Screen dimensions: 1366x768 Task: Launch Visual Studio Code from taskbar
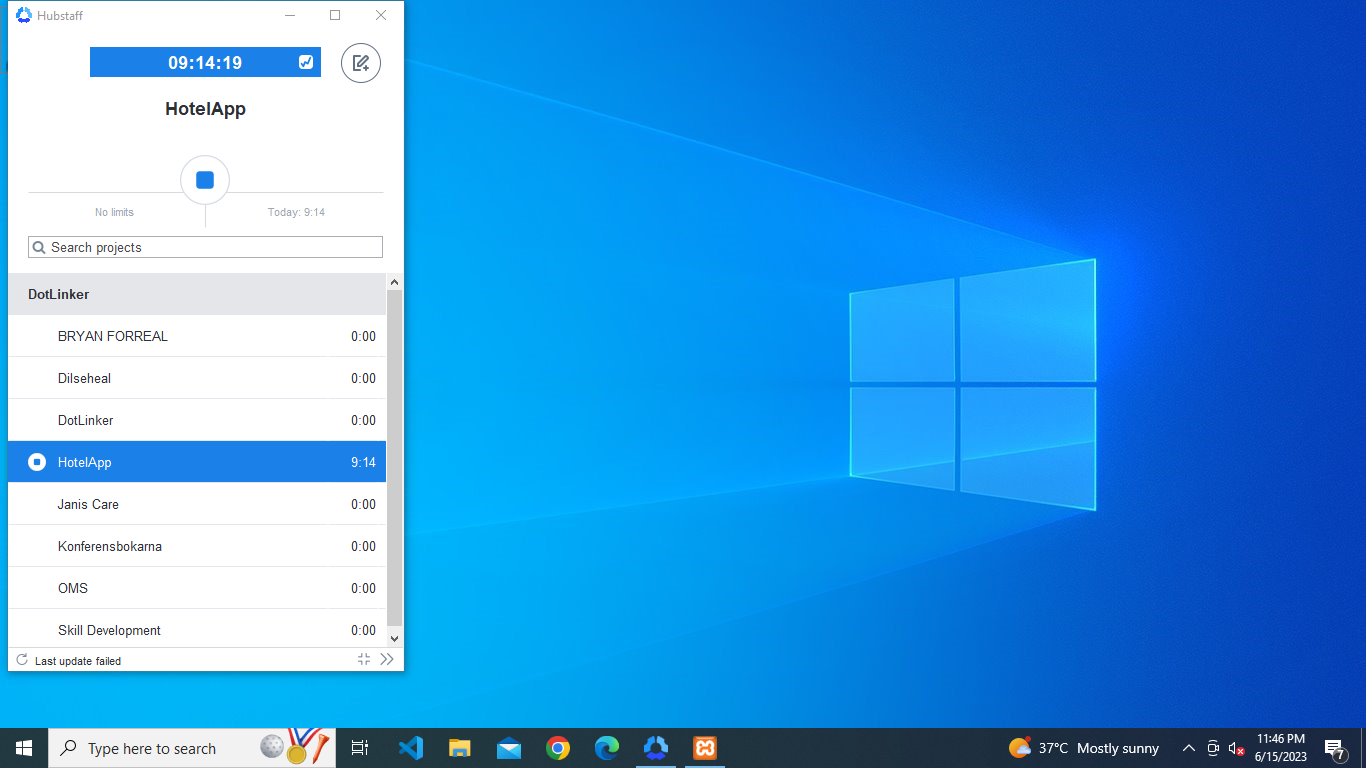pos(411,748)
